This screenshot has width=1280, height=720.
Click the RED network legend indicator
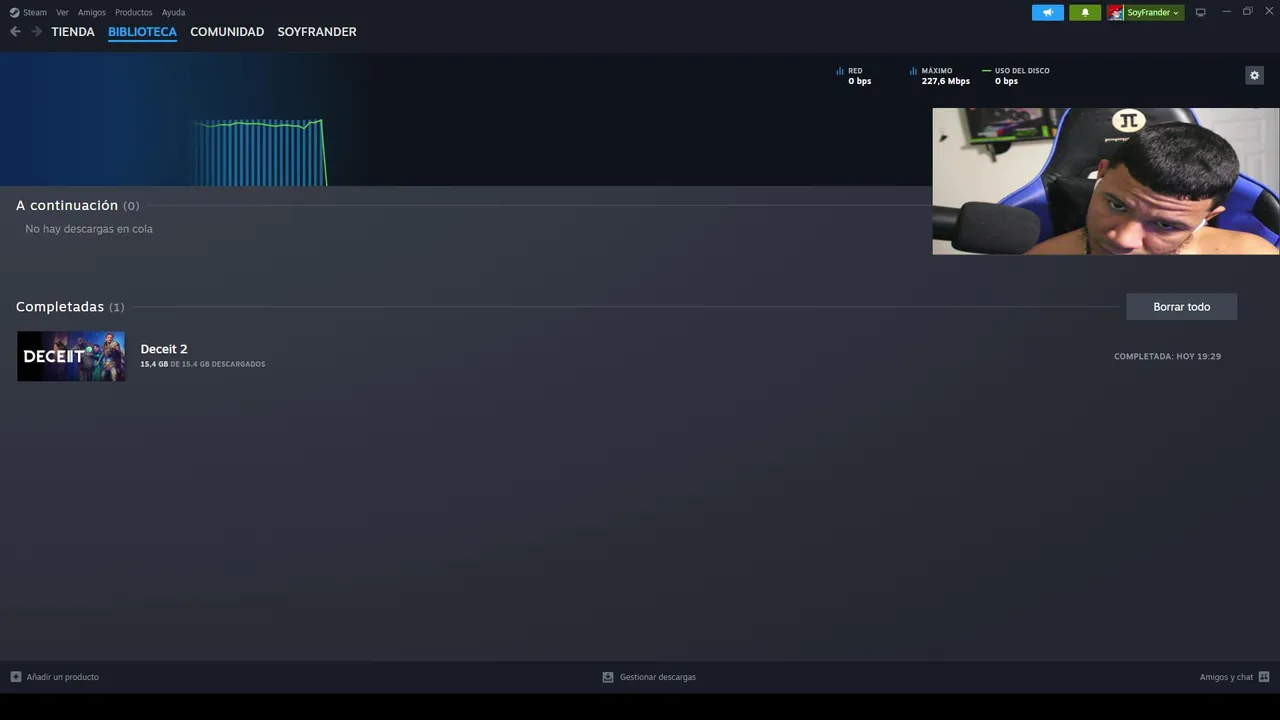[x=854, y=76]
